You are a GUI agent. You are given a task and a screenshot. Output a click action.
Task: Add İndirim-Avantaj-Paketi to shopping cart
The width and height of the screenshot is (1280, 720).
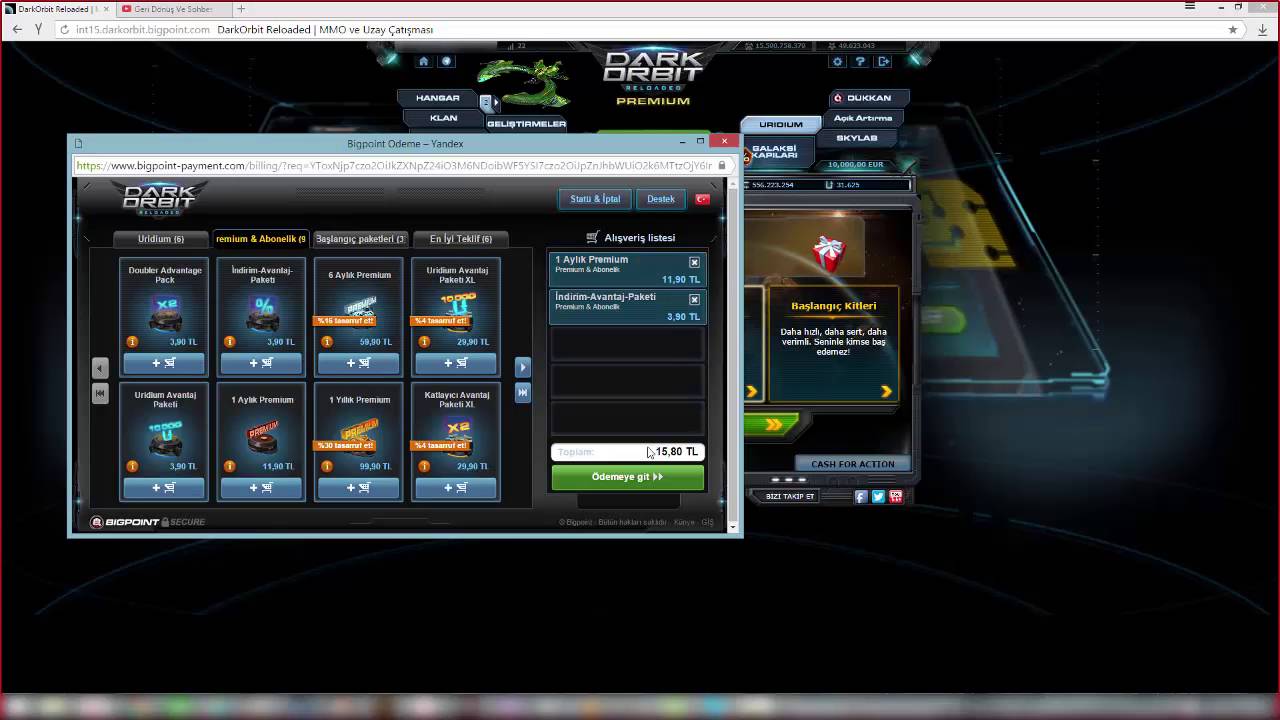(x=261, y=363)
